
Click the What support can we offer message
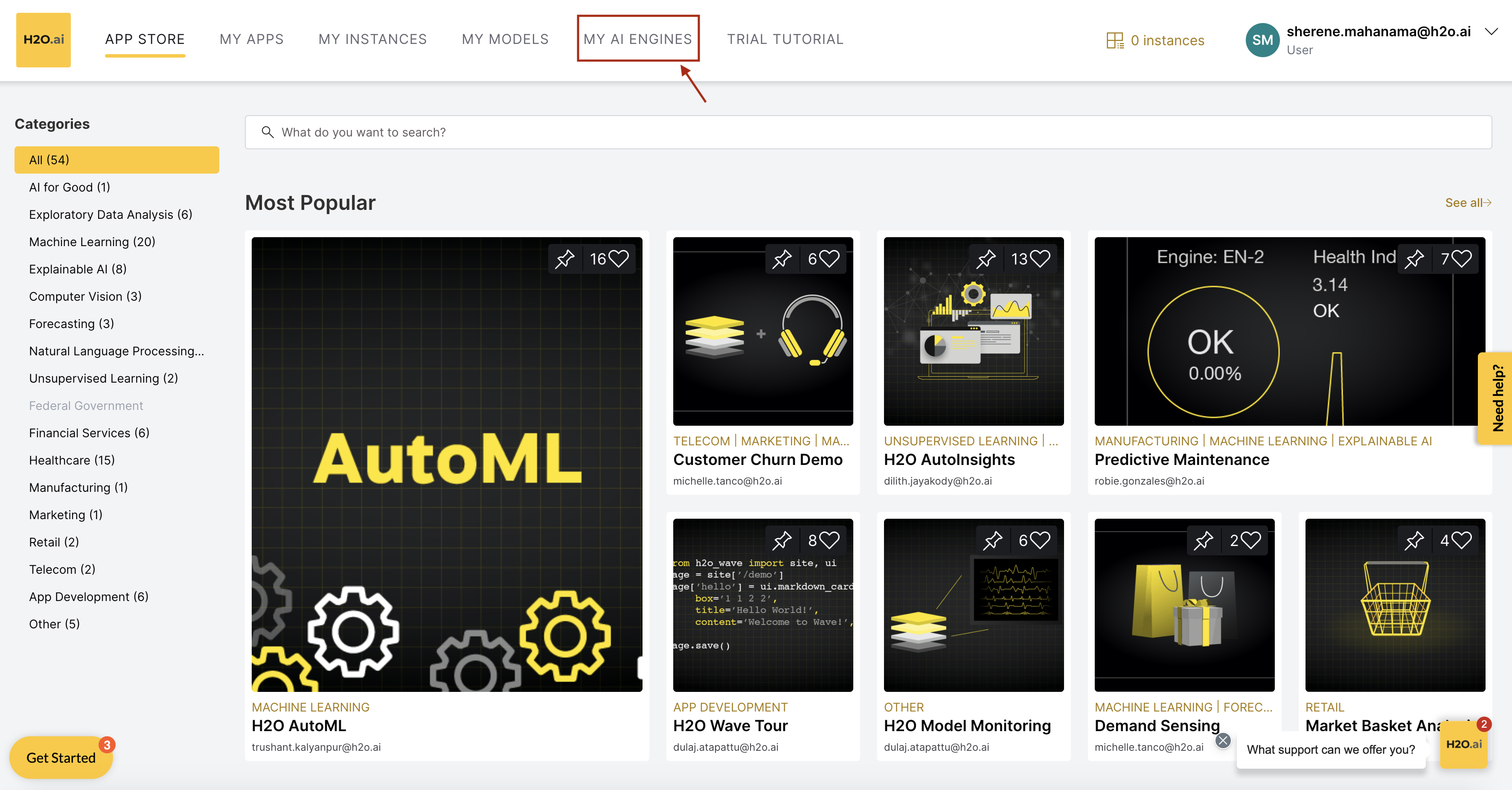(x=1331, y=749)
